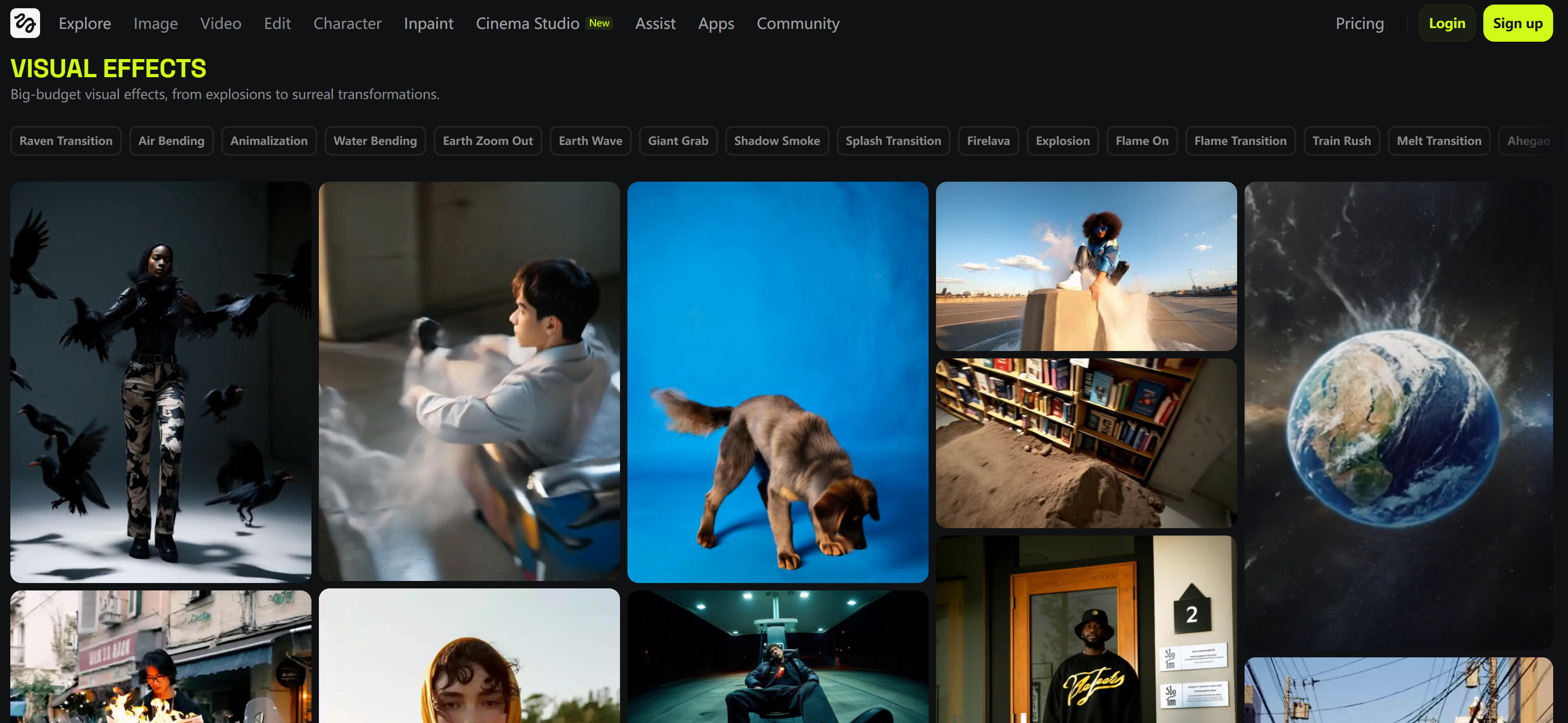The height and width of the screenshot is (723, 1568).
Task: Choose the Melt Transition tag
Action: (x=1438, y=140)
